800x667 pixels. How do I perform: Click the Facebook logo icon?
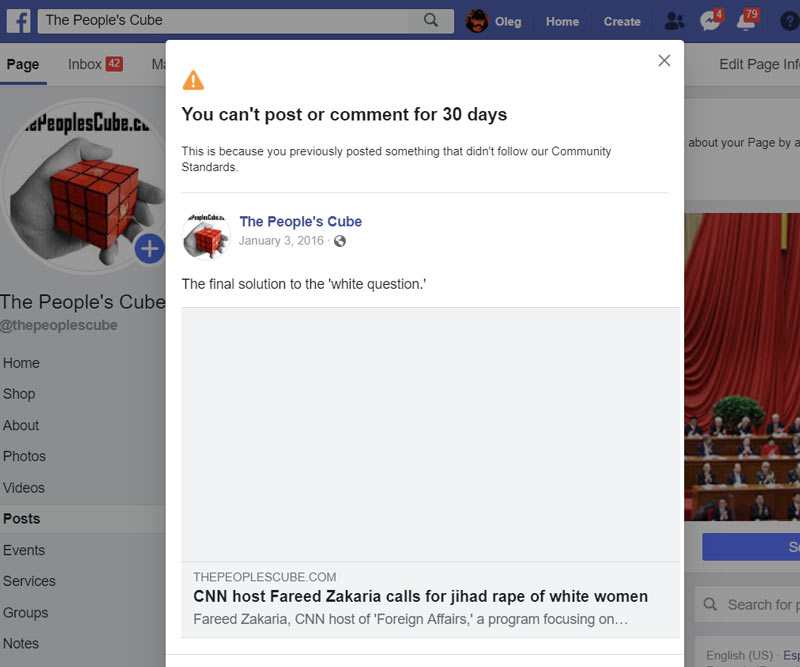[x=18, y=20]
